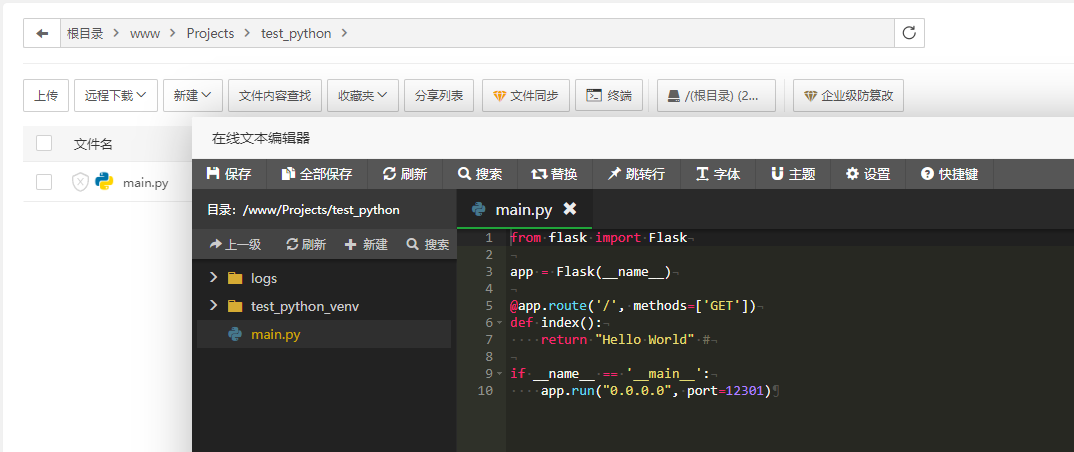Open the Terminal (终端) button
This screenshot has width=1074, height=452.
609,96
